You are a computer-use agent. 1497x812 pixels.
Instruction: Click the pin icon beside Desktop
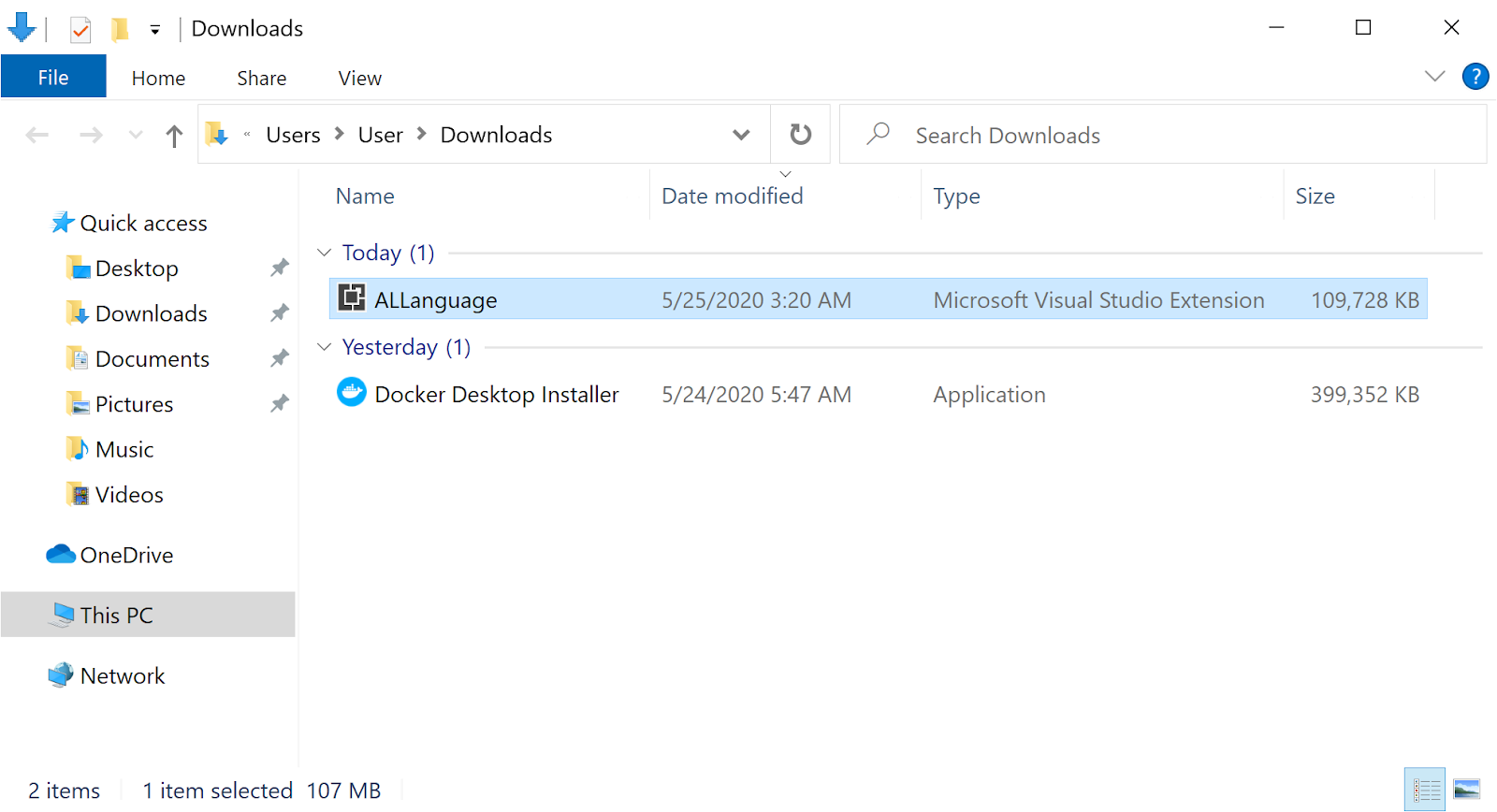point(279,268)
